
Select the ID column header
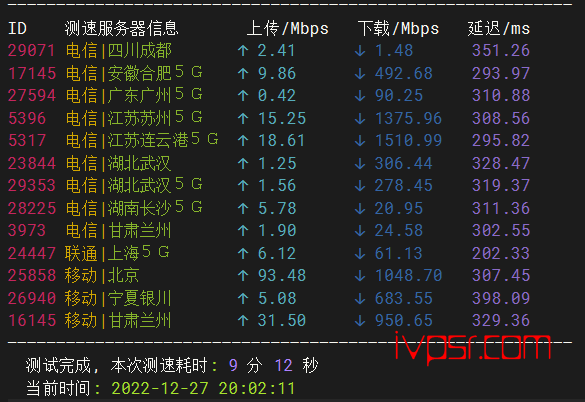pos(18,28)
